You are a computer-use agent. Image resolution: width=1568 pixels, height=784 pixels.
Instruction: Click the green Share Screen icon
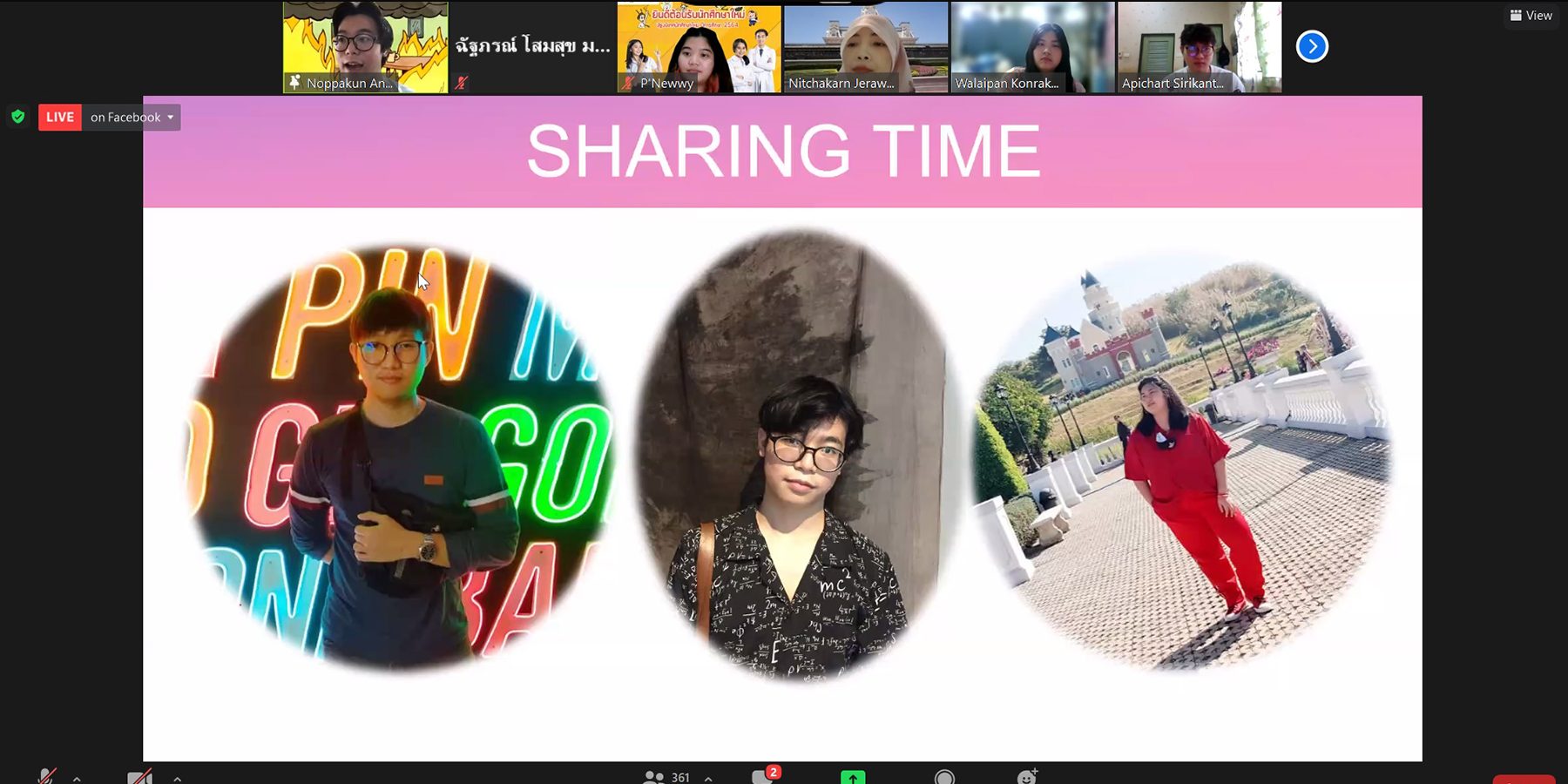pos(853,777)
